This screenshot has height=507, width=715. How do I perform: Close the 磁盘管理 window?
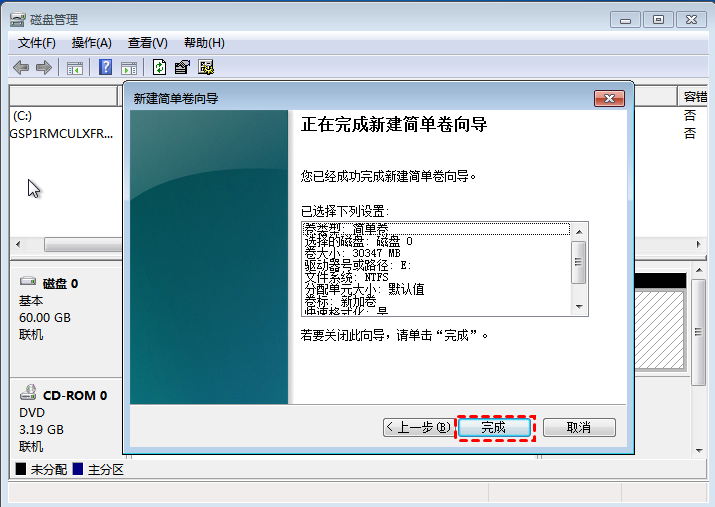point(691,20)
